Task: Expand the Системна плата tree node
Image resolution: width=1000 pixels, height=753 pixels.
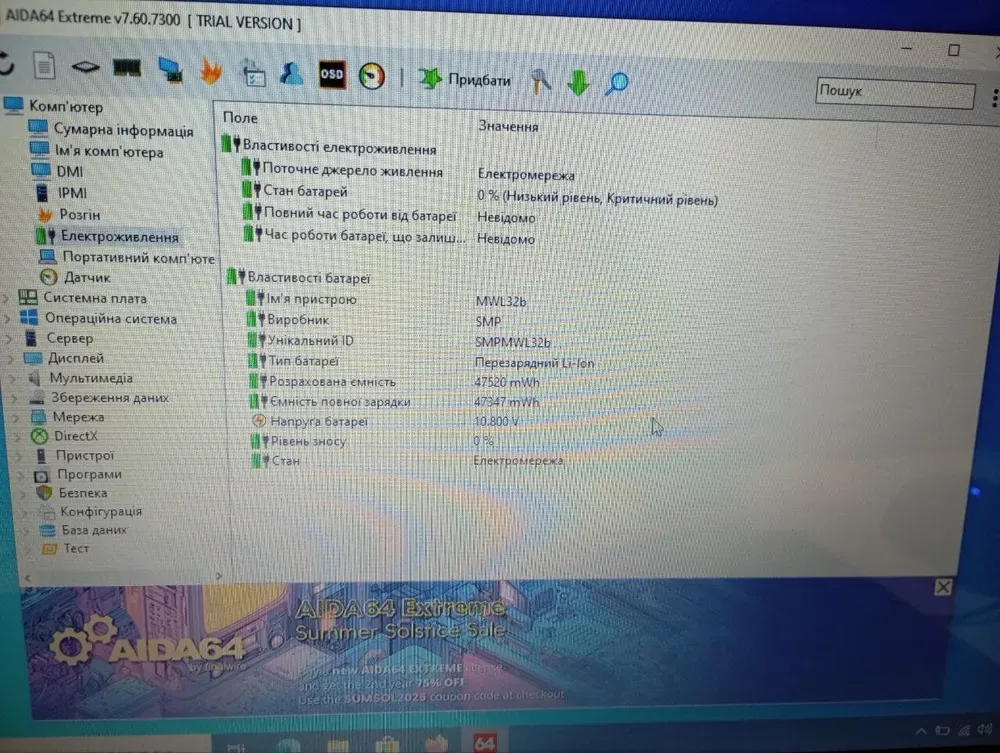Action: 8,298
